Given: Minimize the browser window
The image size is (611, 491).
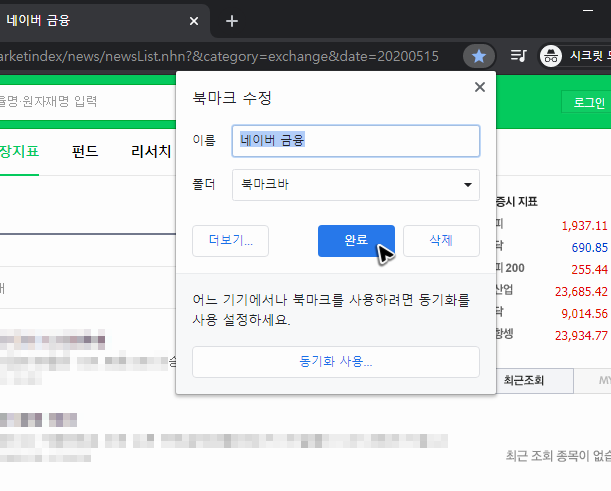Looking at the screenshot, I should click(x=588, y=11).
